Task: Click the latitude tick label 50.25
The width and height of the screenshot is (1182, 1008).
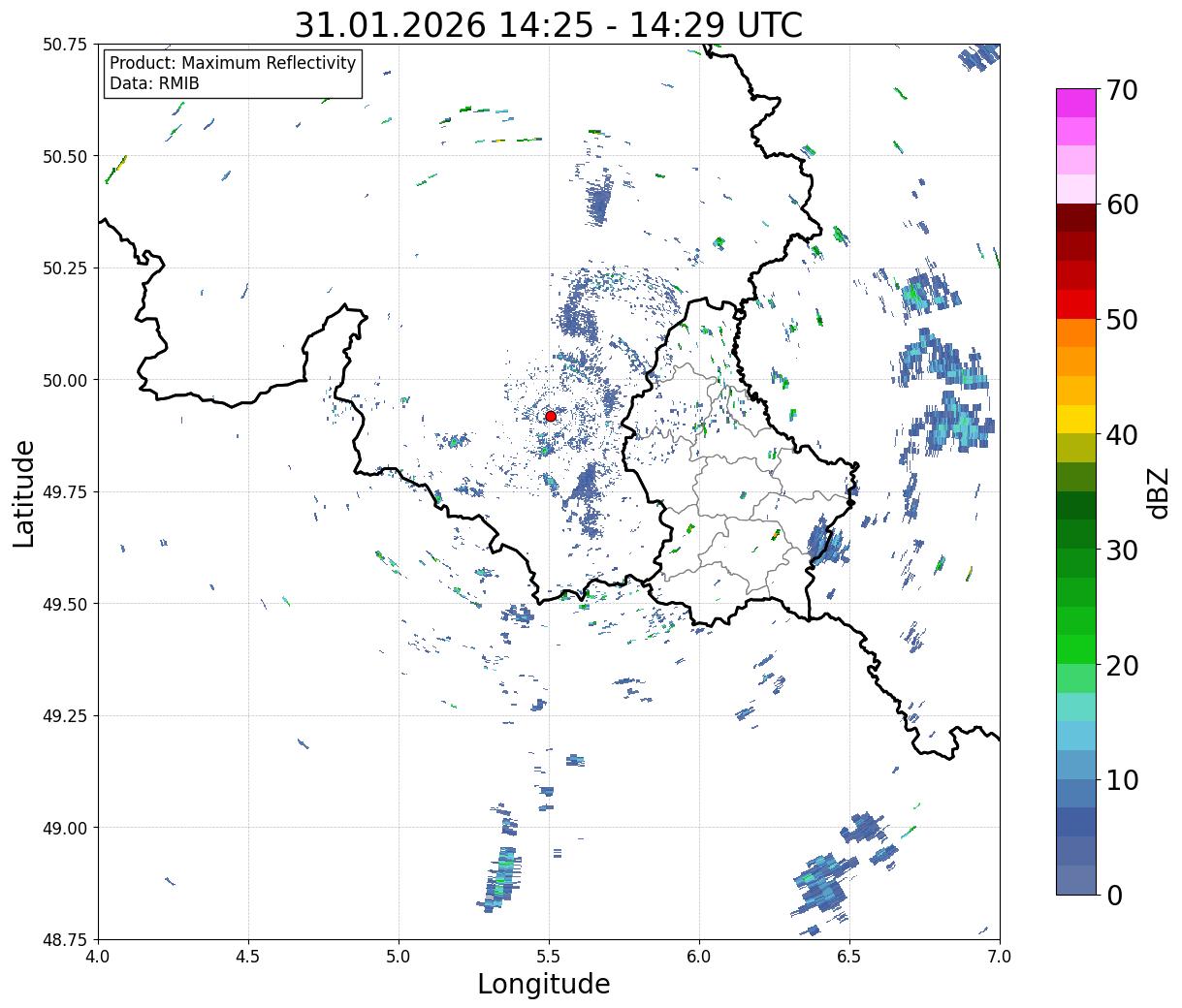Action: [65, 268]
